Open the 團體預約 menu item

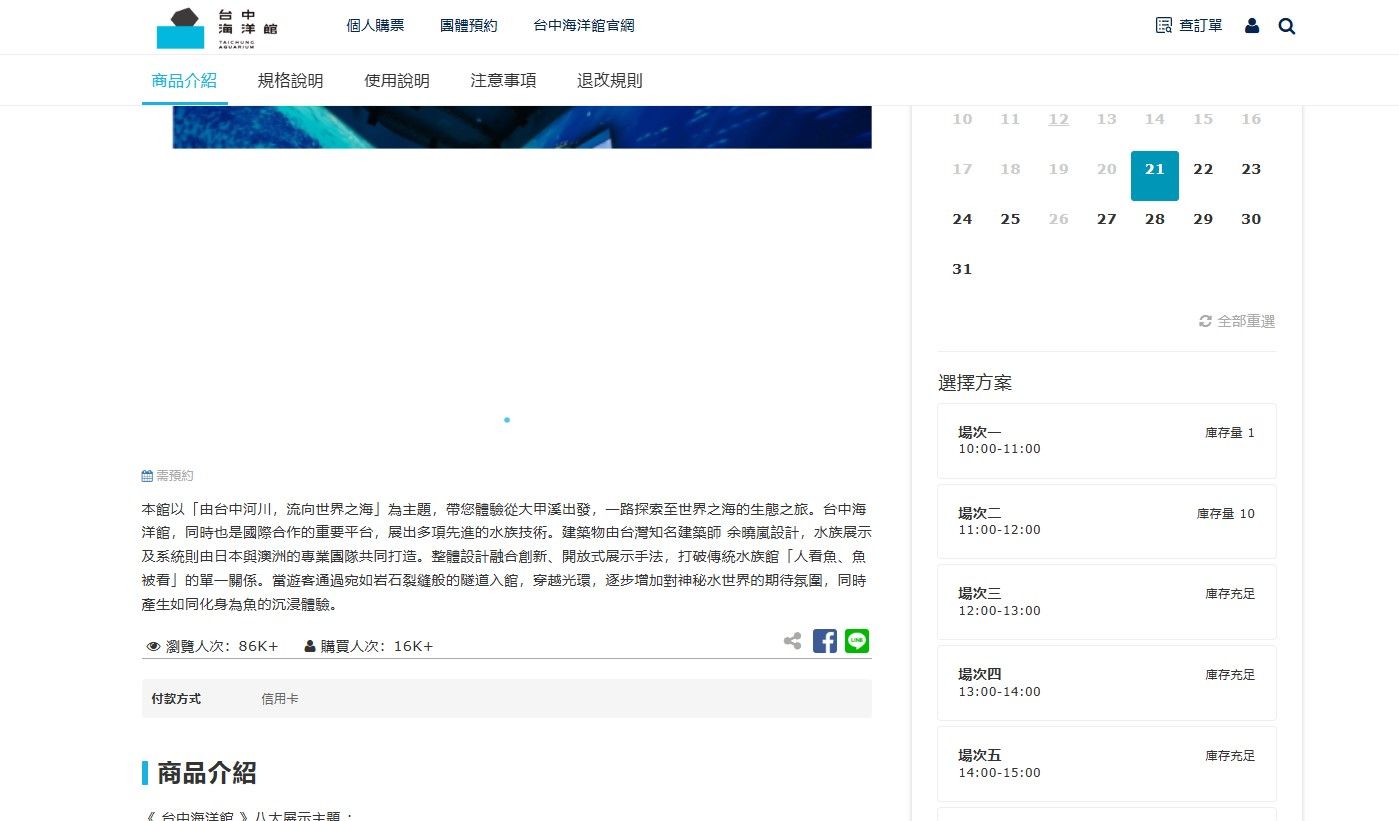(468, 26)
